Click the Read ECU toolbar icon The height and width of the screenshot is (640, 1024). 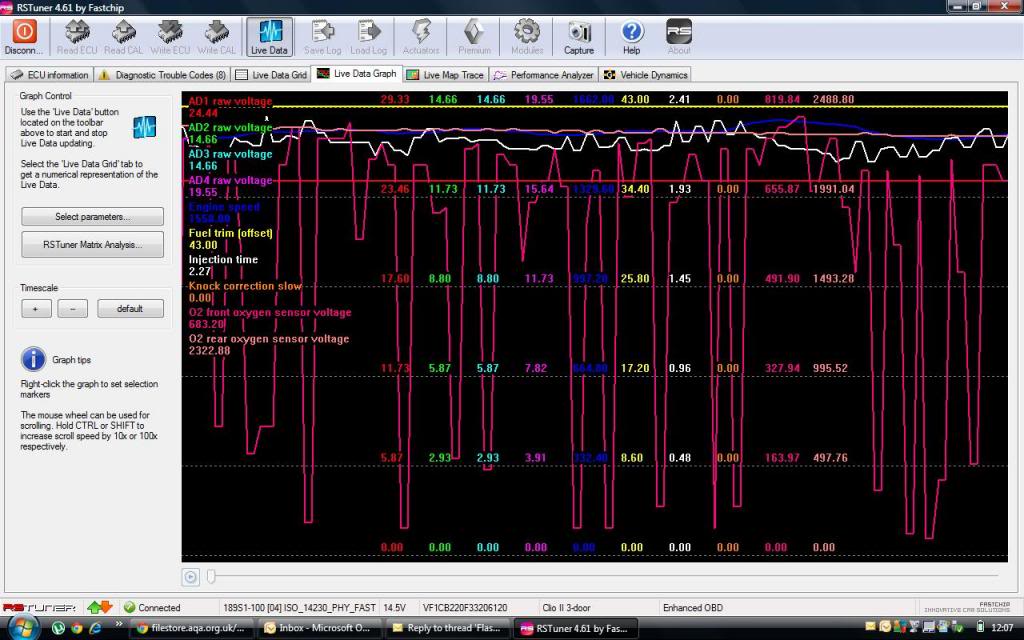pos(76,37)
